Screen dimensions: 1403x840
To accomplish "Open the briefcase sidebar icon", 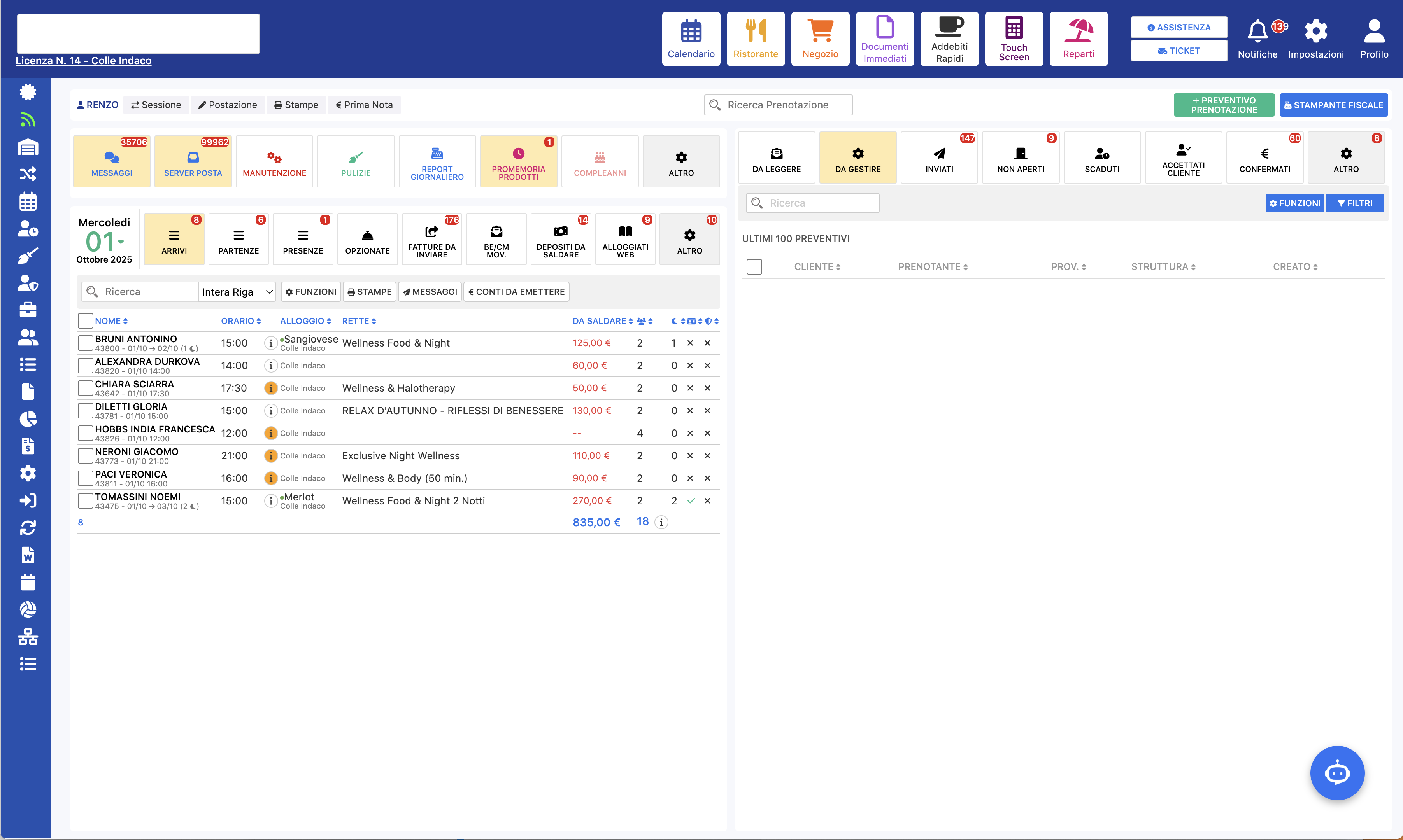I will click(x=28, y=310).
